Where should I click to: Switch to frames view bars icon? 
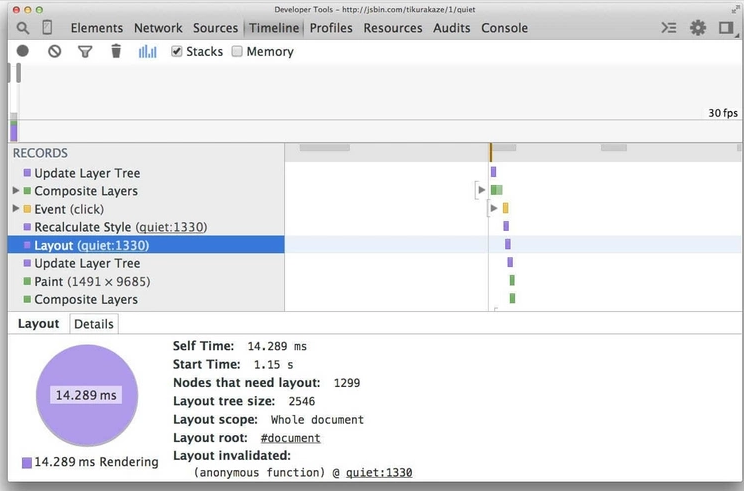tap(148, 51)
